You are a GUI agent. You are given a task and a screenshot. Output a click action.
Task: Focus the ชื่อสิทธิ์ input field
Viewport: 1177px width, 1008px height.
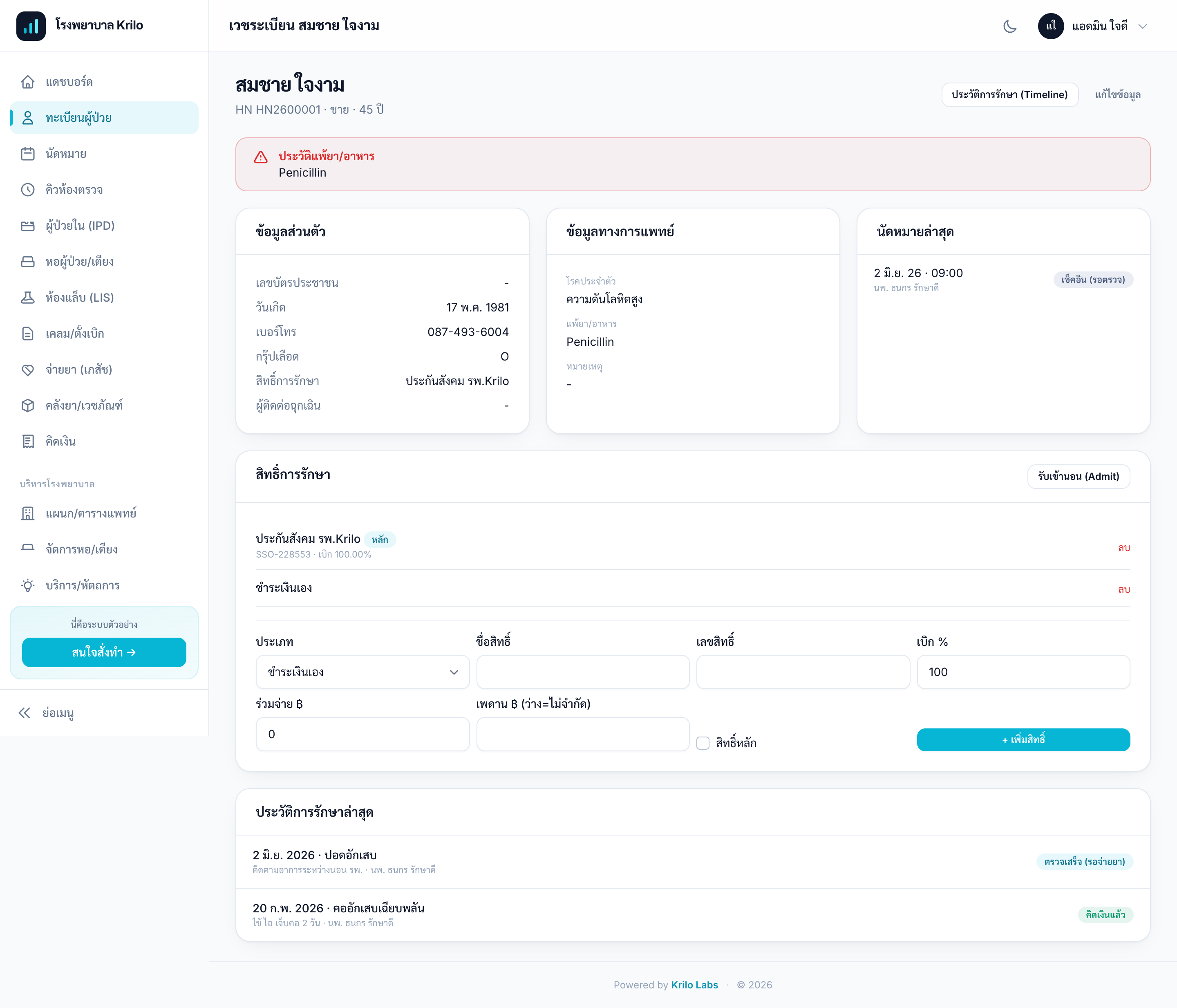tap(583, 672)
